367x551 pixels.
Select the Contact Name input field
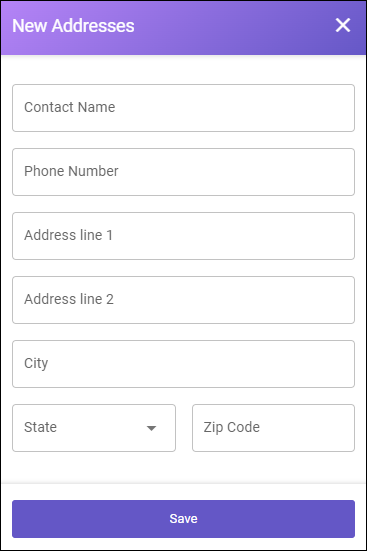pos(183,108)
